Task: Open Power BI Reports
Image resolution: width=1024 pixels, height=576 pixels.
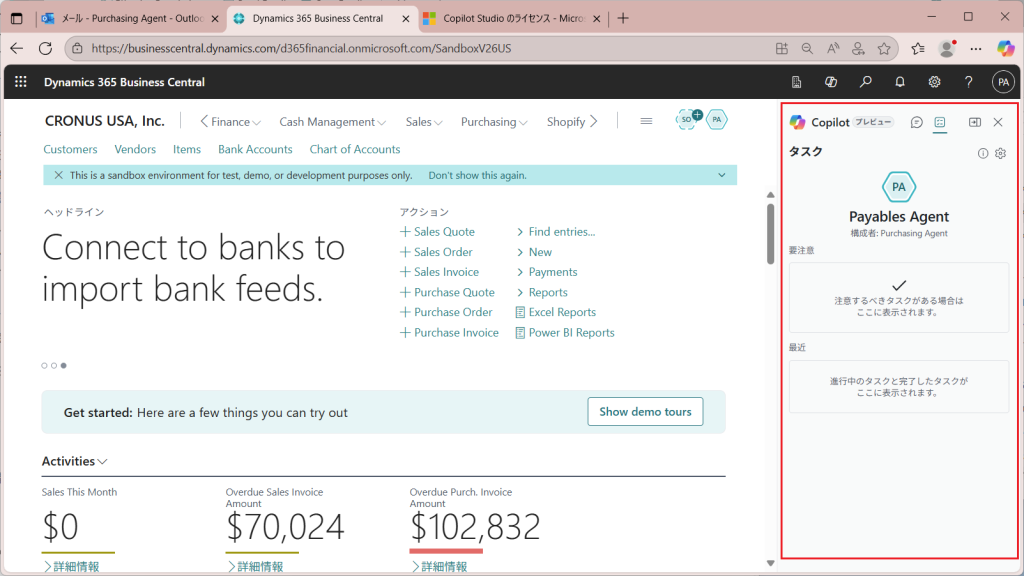Action: coord(565,332)
